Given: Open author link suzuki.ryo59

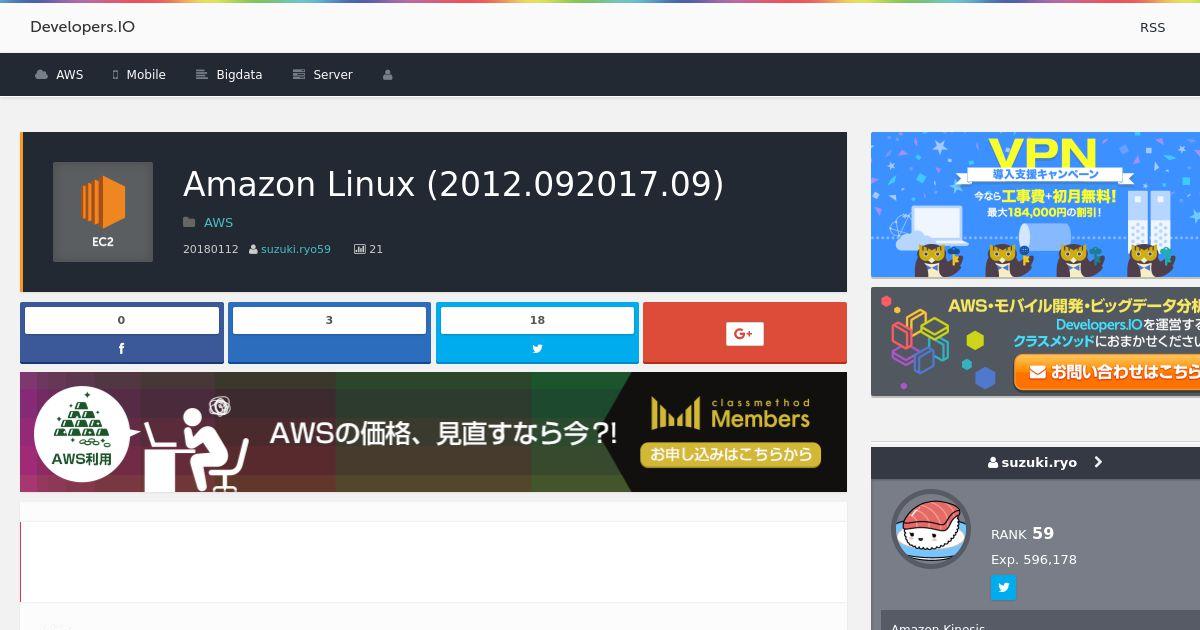Looking at the screenshot, I should tap(296, 249).
